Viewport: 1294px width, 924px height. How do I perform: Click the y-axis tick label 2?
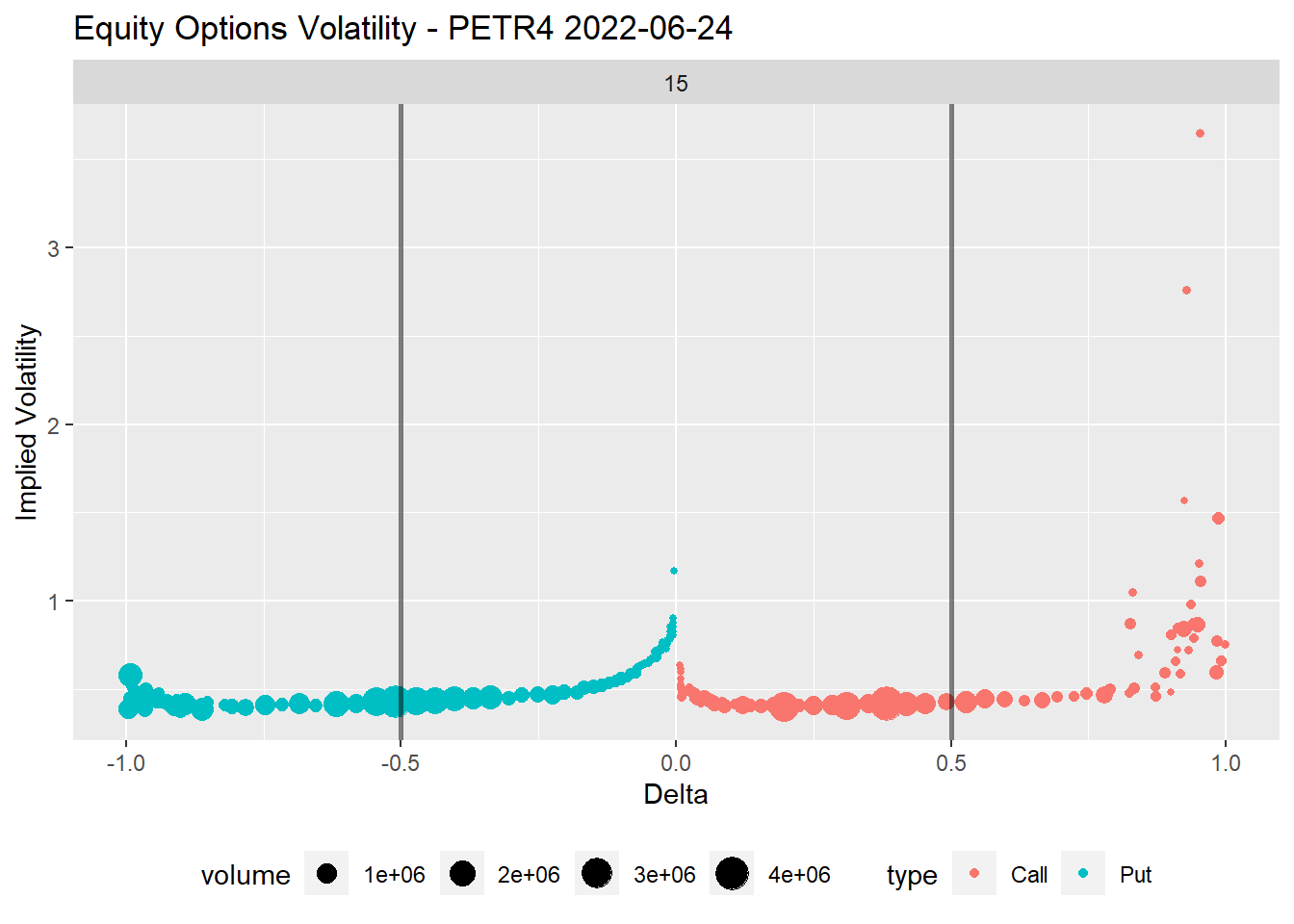(x=53, y=425)
